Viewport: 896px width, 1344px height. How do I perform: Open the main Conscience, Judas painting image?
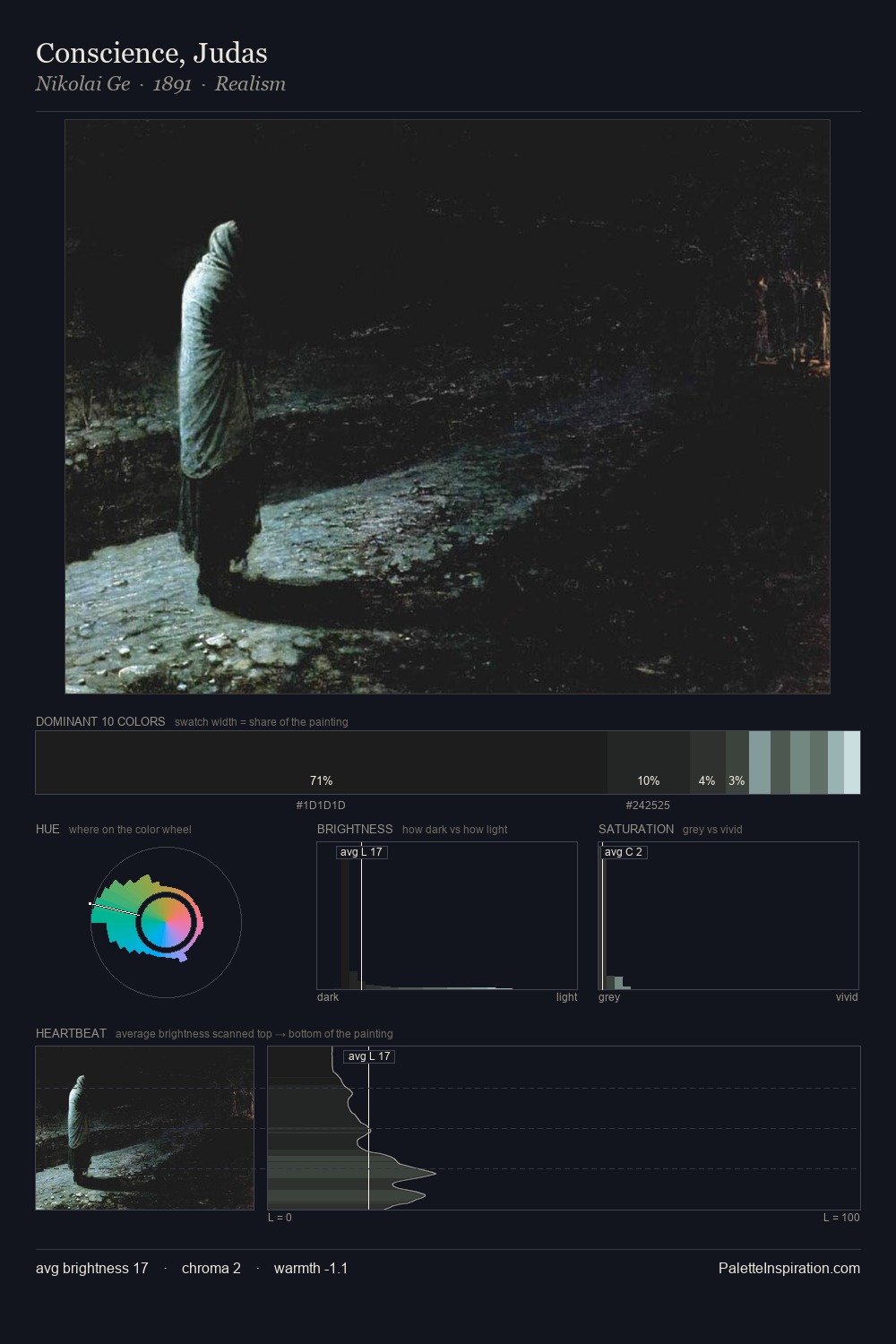[x=447, y=407]
